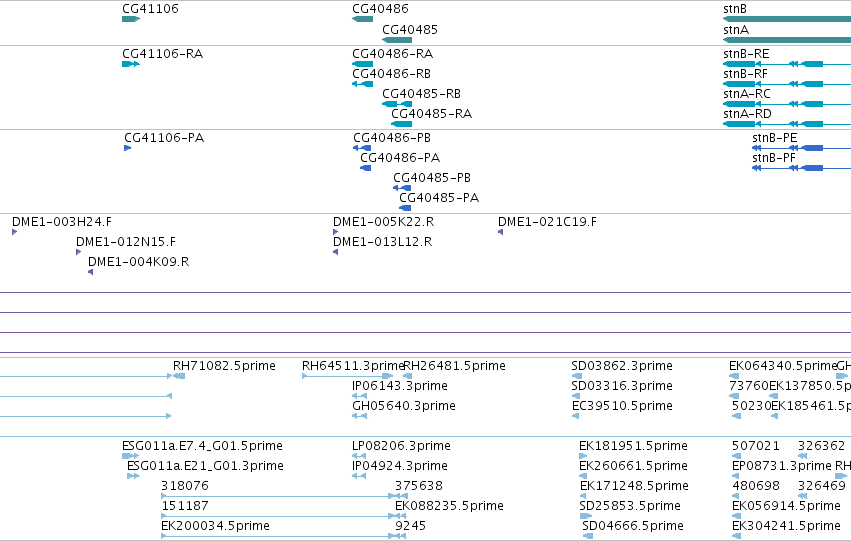This screenshot has height=541, width=851.
Task: Click the DME1-005K22.R feature
Action: coord(384,222)
